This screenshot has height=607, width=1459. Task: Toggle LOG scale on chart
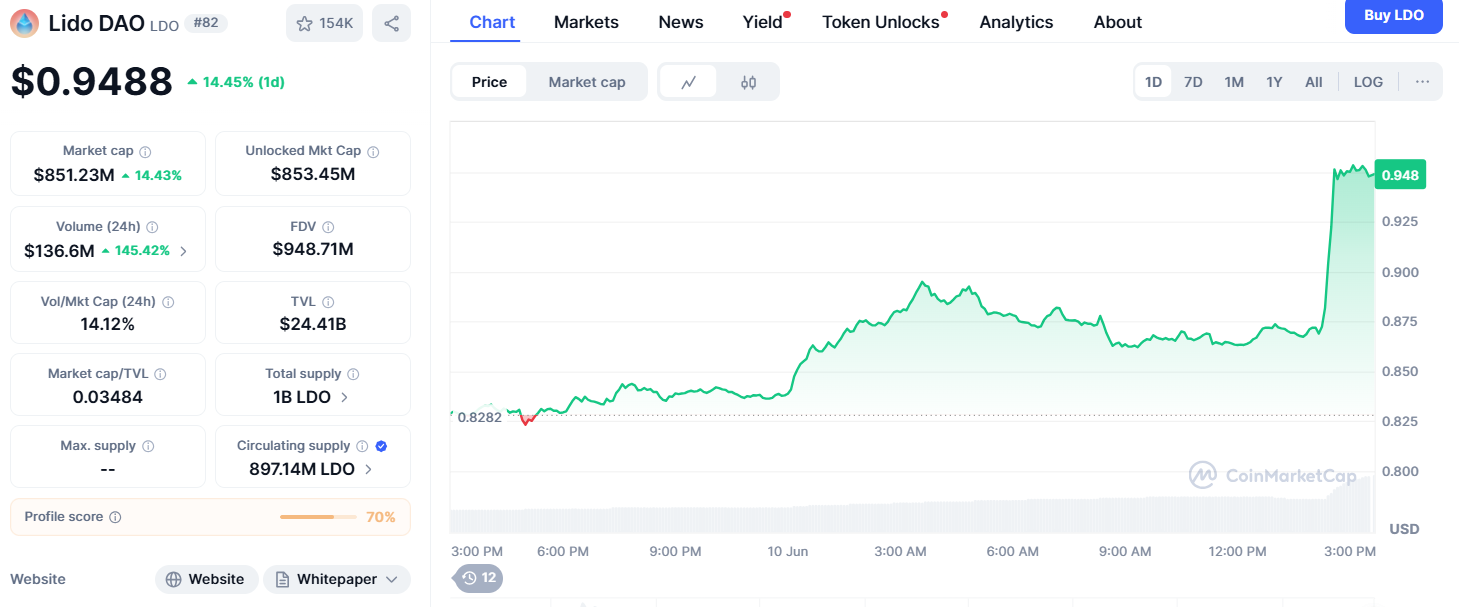(x=1368, y=82)
